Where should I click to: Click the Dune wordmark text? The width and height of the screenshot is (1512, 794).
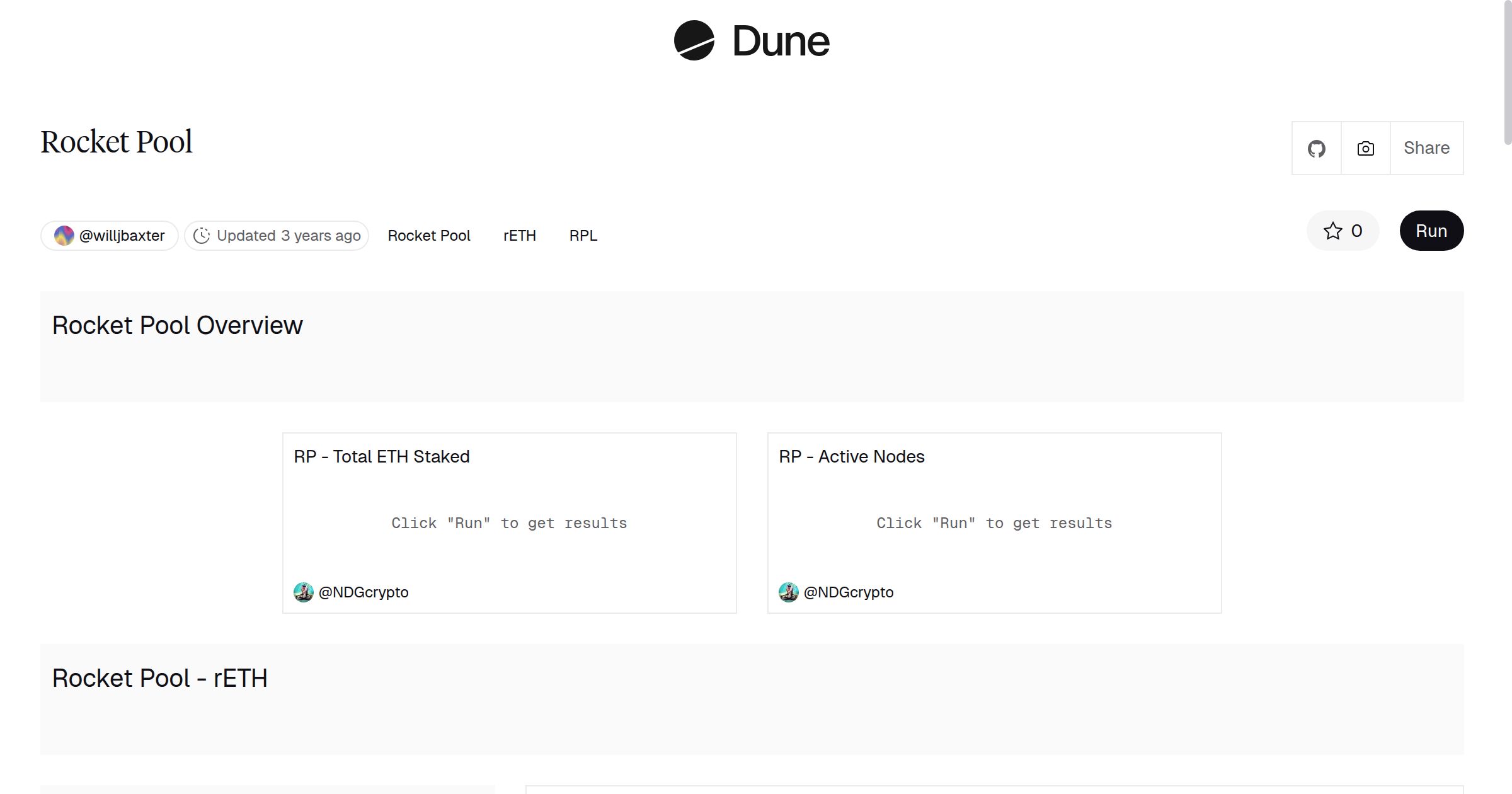tap(781, 42)
